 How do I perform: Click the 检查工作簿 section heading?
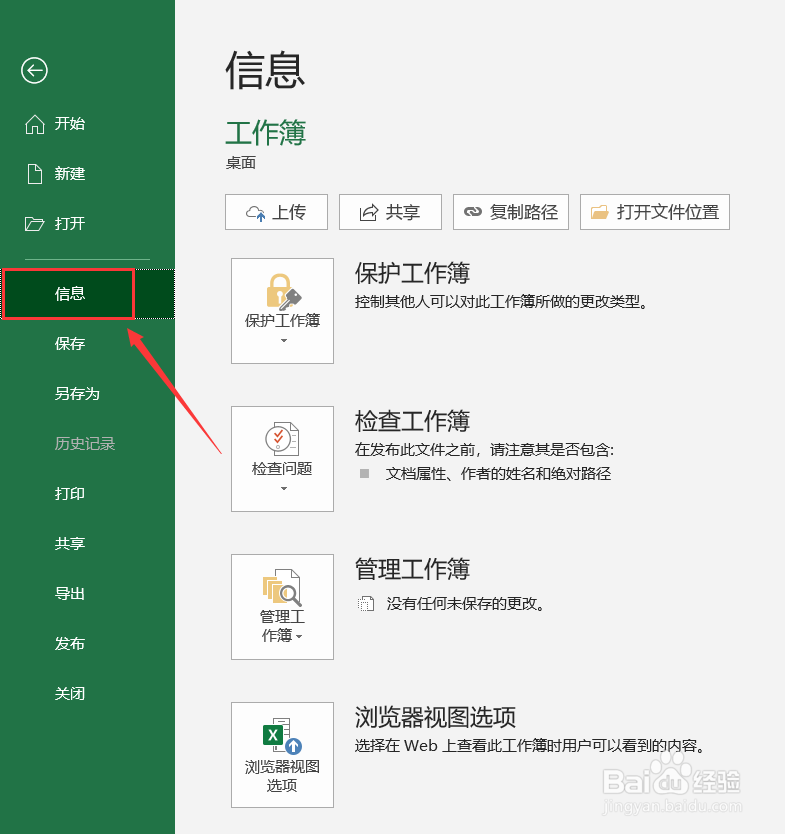[413, 421]
